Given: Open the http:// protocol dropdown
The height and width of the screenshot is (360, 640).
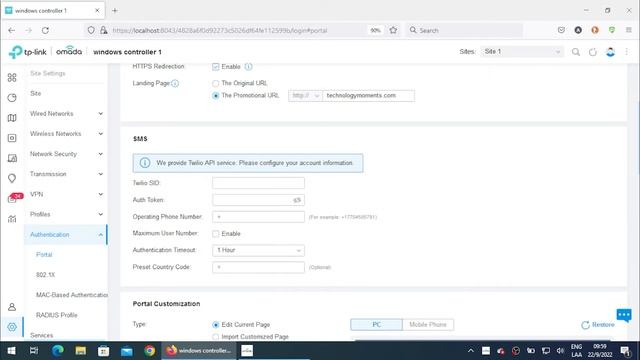Looking at the screenshot, I should pos(305,96).
